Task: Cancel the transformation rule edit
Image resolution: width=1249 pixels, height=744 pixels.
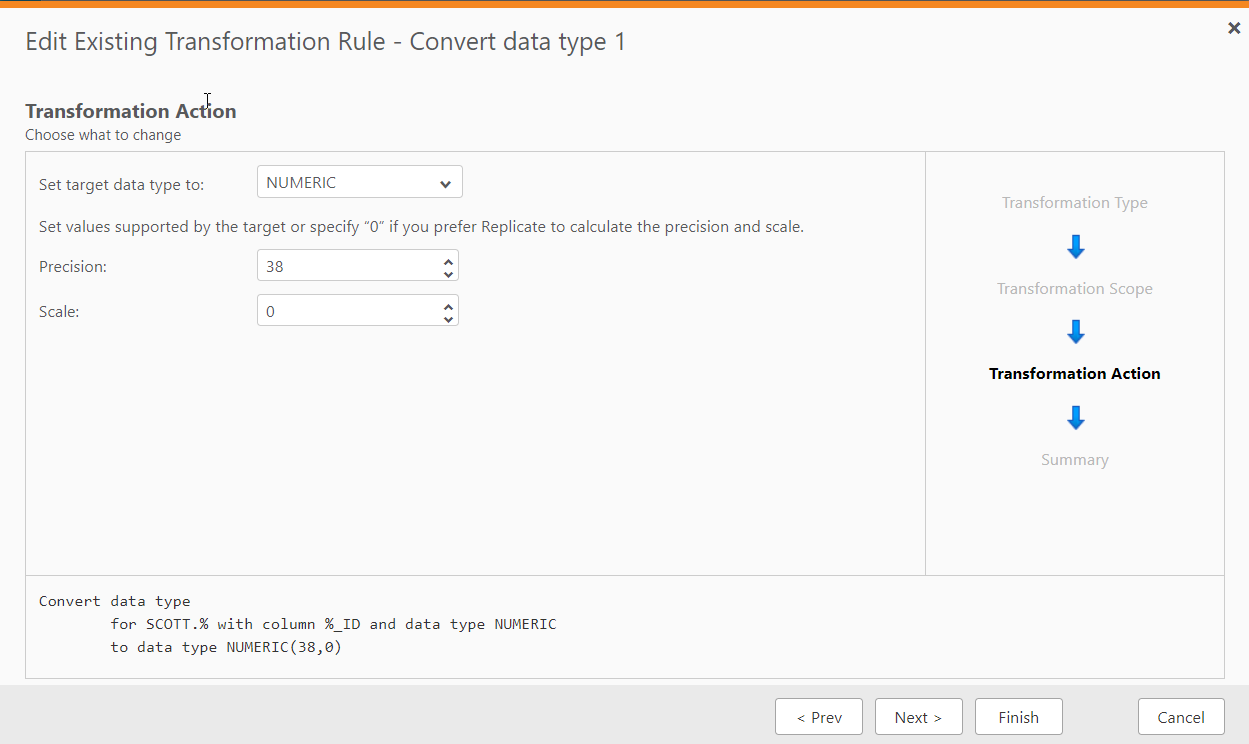Action: [x=1181, y=717]
